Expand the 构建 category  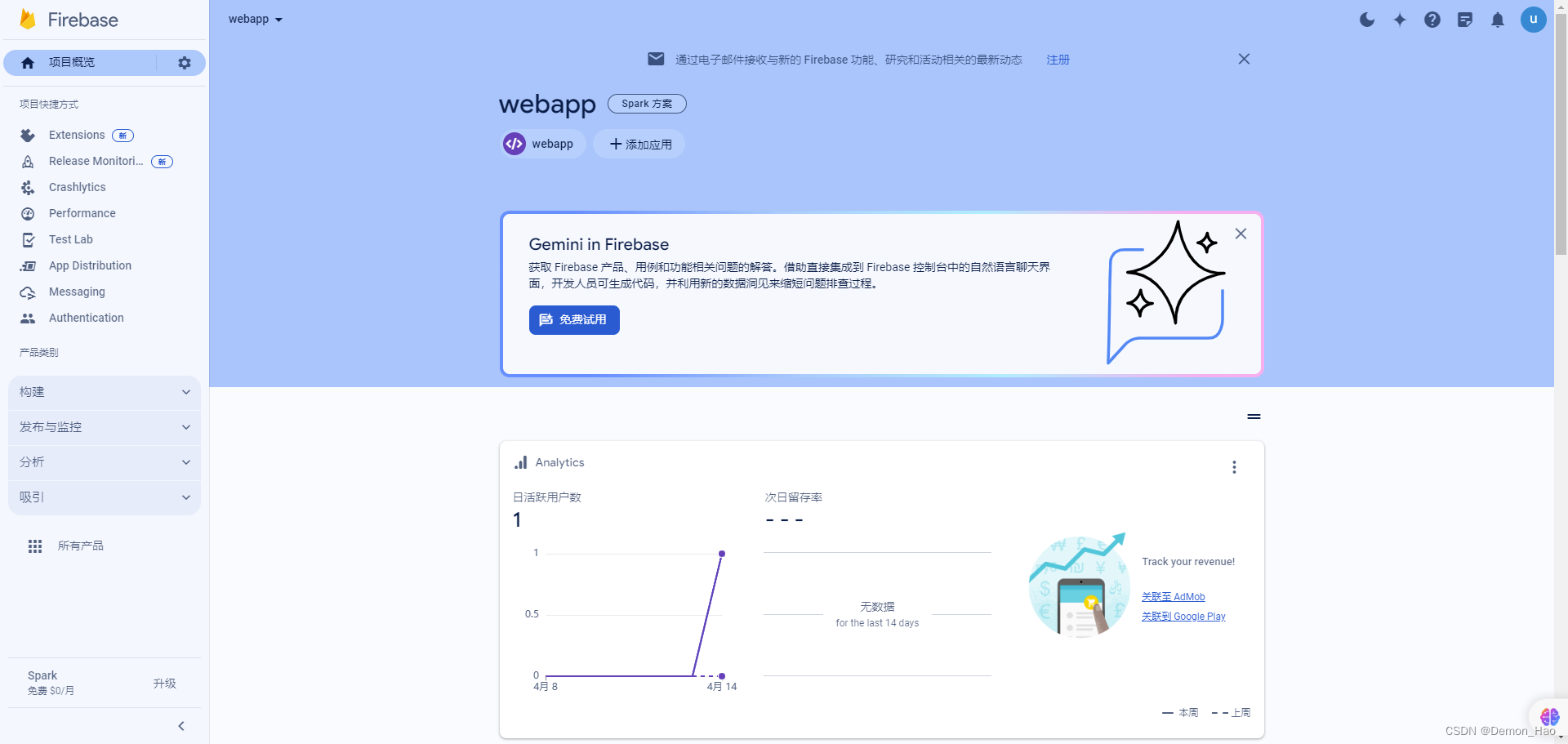point(105,392)
